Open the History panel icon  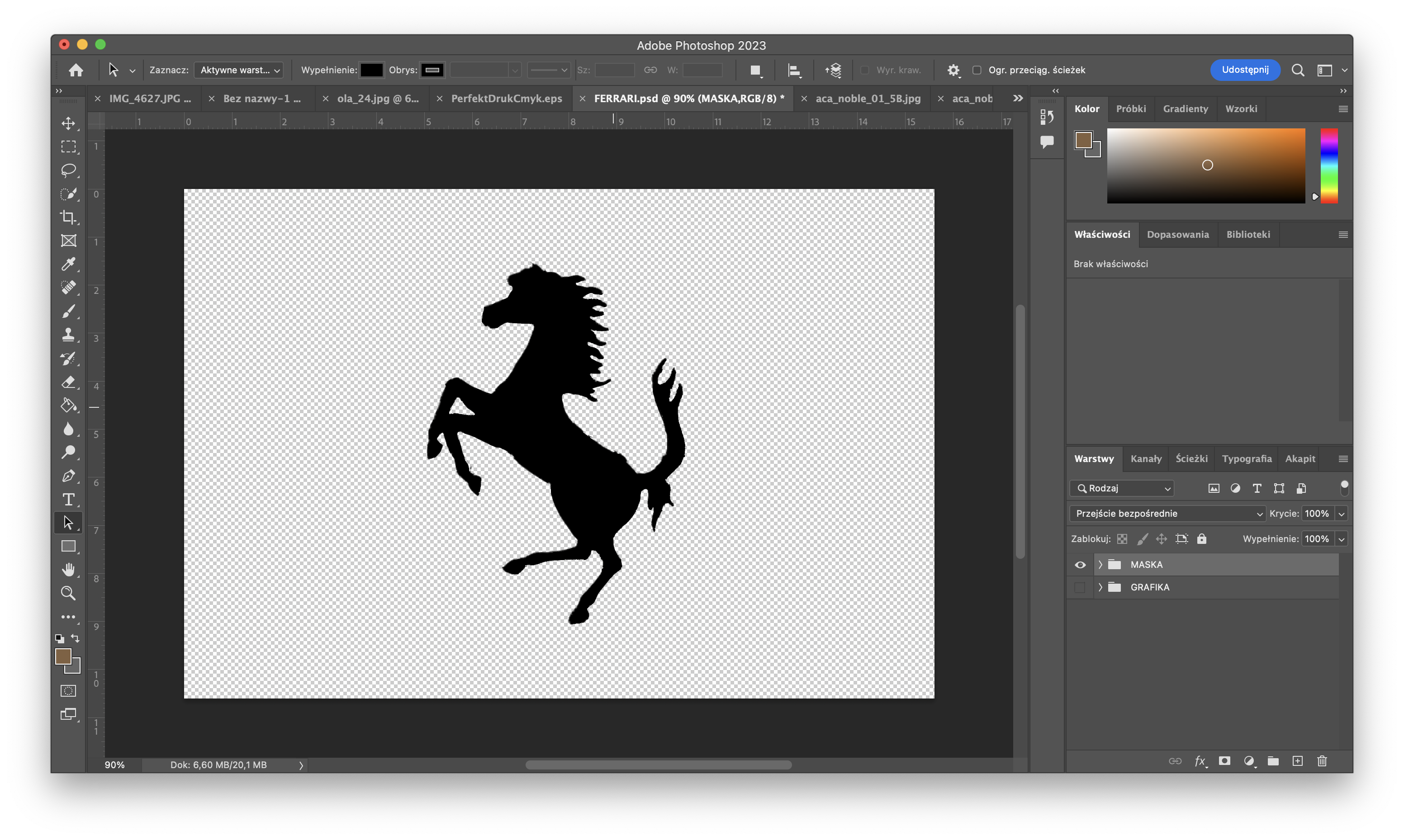[x=1047, y=117]
